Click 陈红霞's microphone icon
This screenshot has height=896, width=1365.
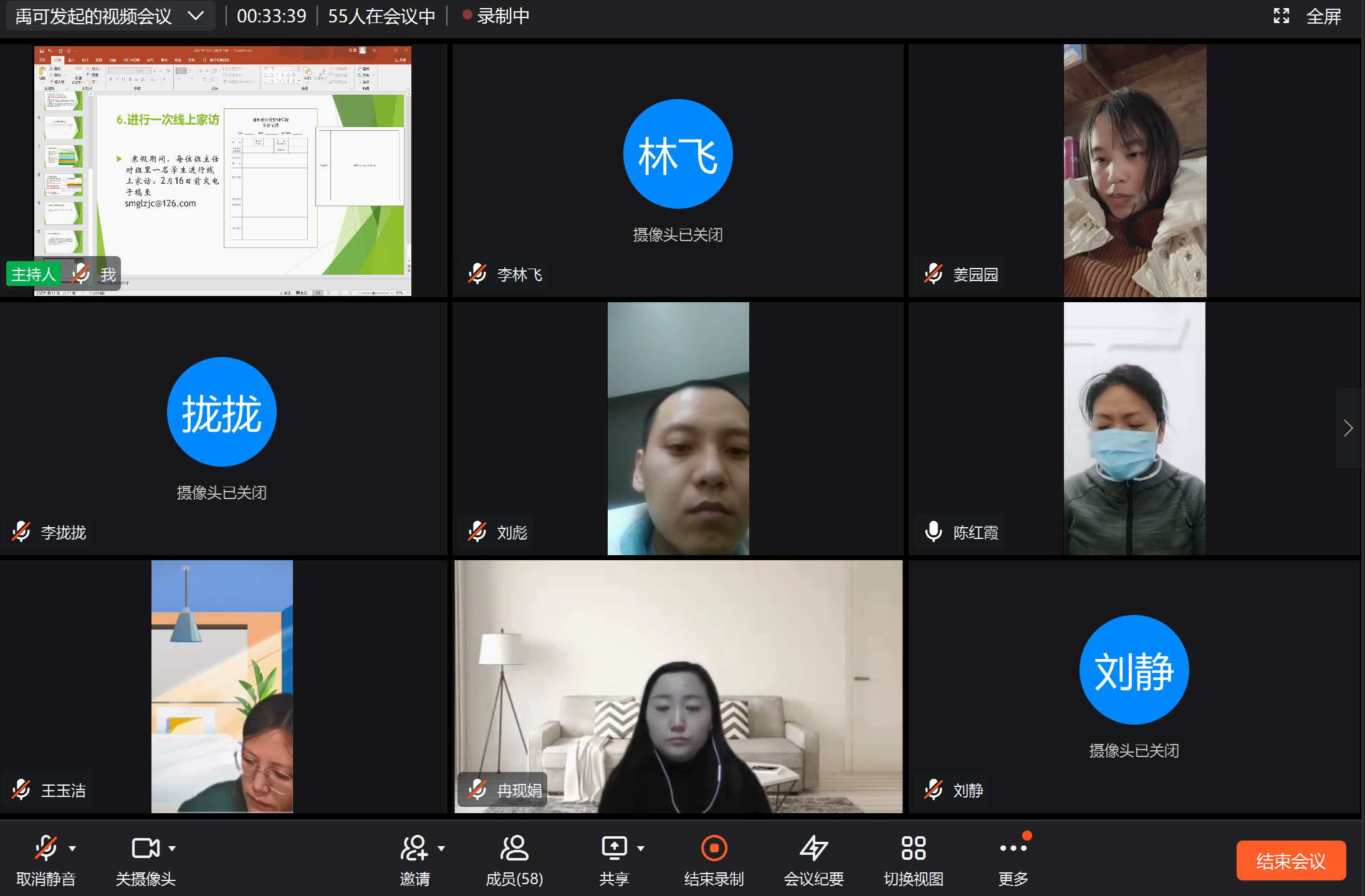(934, 532)
